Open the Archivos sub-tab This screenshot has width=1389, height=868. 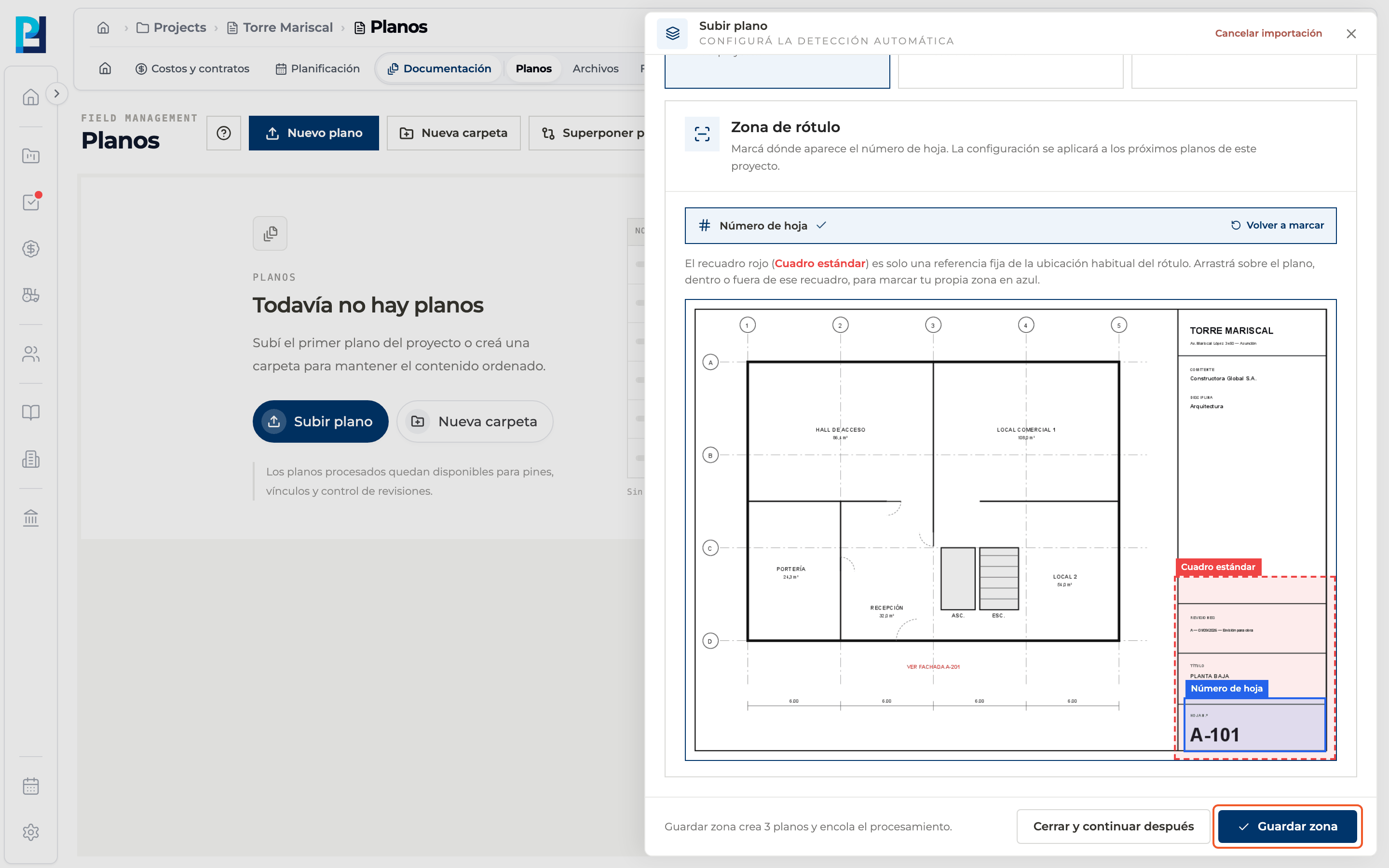tap(595, 68)
